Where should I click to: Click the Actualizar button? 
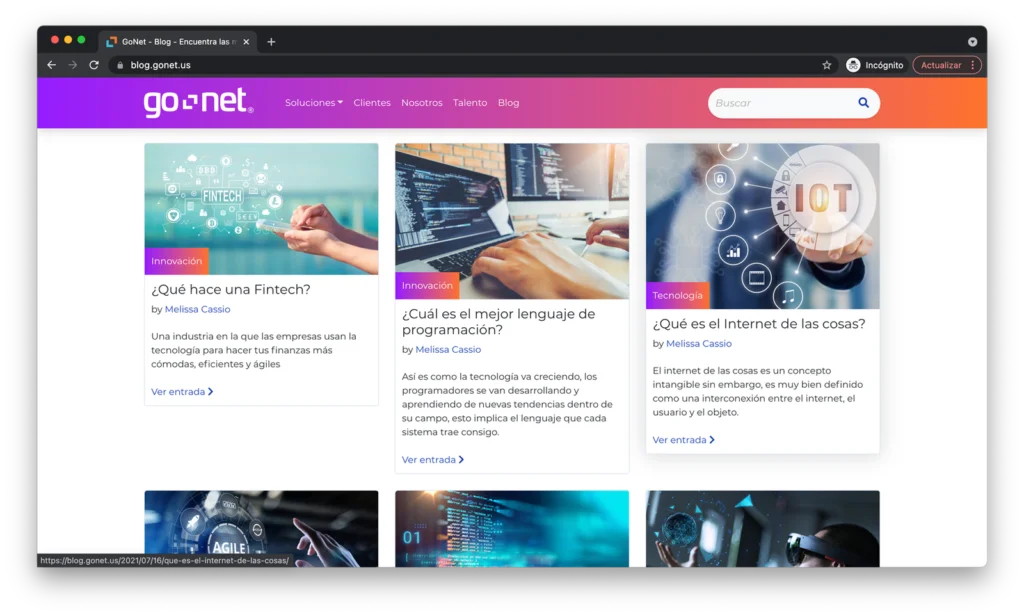point(940,65)
